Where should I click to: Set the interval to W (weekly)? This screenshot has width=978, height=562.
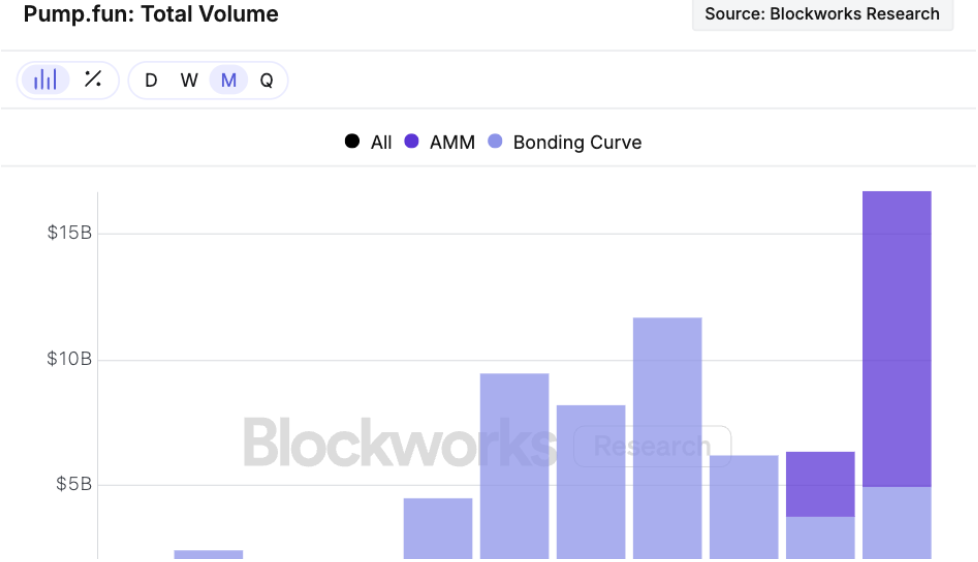189,80
